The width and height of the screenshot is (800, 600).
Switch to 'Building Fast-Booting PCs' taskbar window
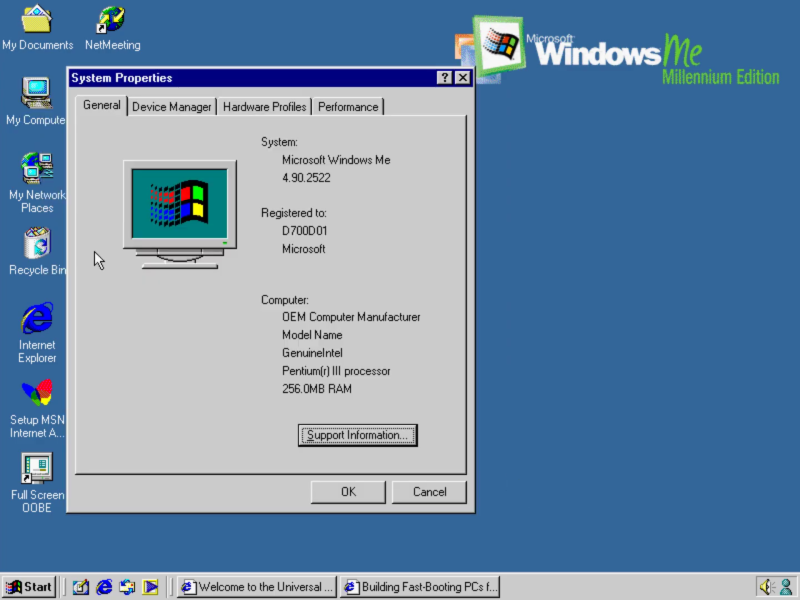[420, 587]
